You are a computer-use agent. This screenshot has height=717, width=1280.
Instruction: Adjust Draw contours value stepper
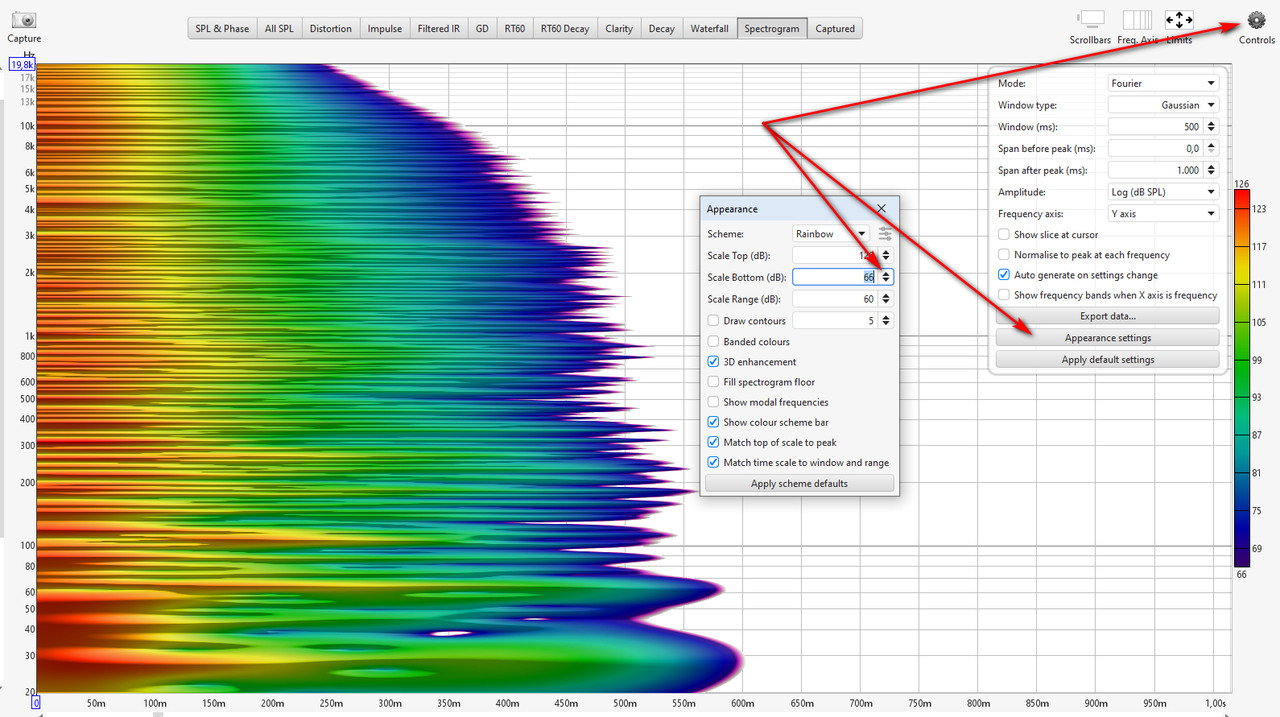[x=886, y=321]
